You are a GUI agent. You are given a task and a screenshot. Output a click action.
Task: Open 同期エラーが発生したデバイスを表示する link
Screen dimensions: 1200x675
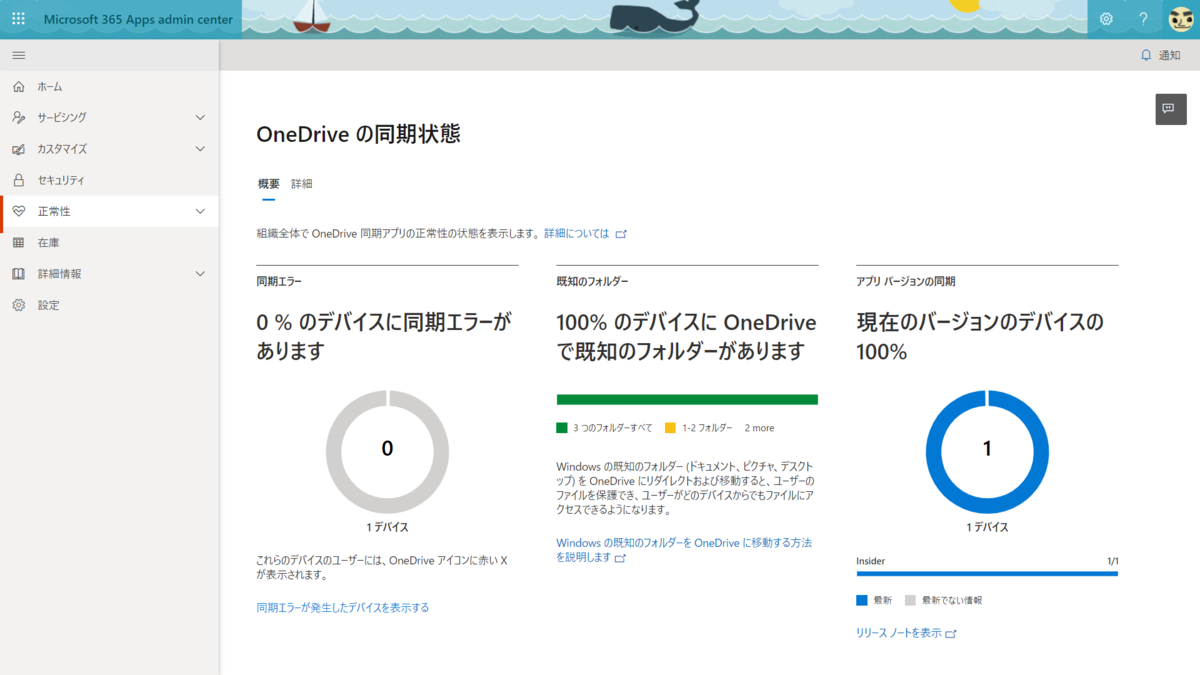point(343,607)
